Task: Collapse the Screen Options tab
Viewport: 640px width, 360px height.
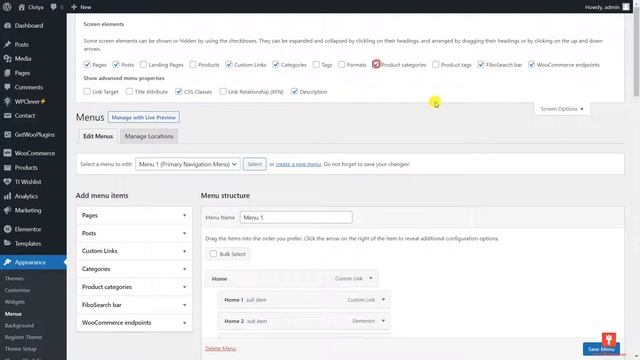Action: 562,109
